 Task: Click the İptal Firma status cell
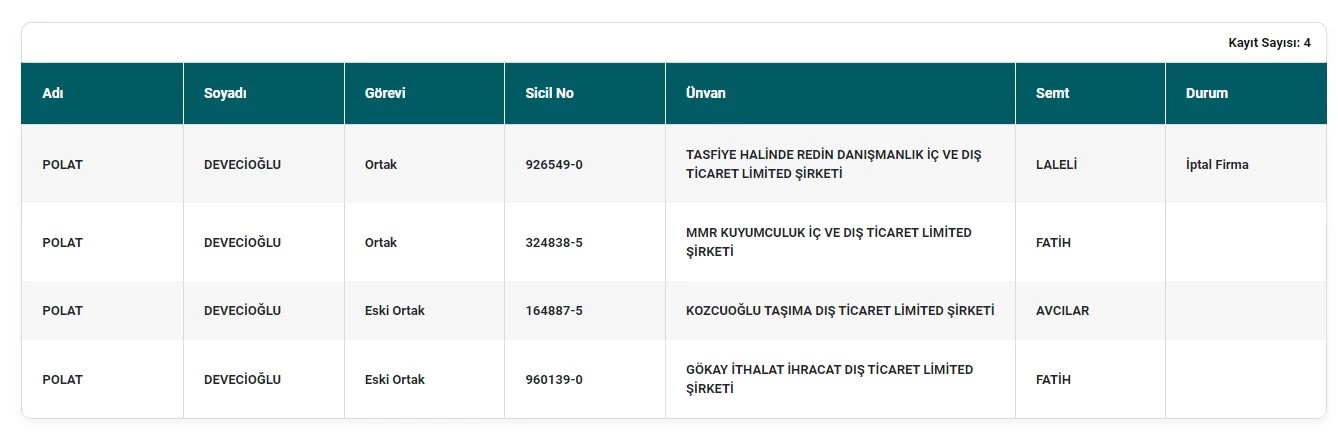tap(1217, 164)
